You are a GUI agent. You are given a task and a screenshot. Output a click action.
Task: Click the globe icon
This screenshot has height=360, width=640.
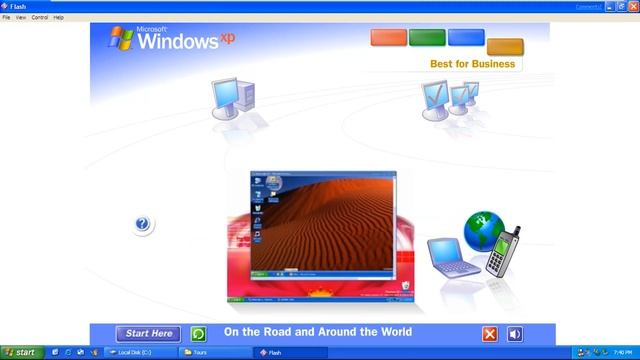click(x=484, y=231)
